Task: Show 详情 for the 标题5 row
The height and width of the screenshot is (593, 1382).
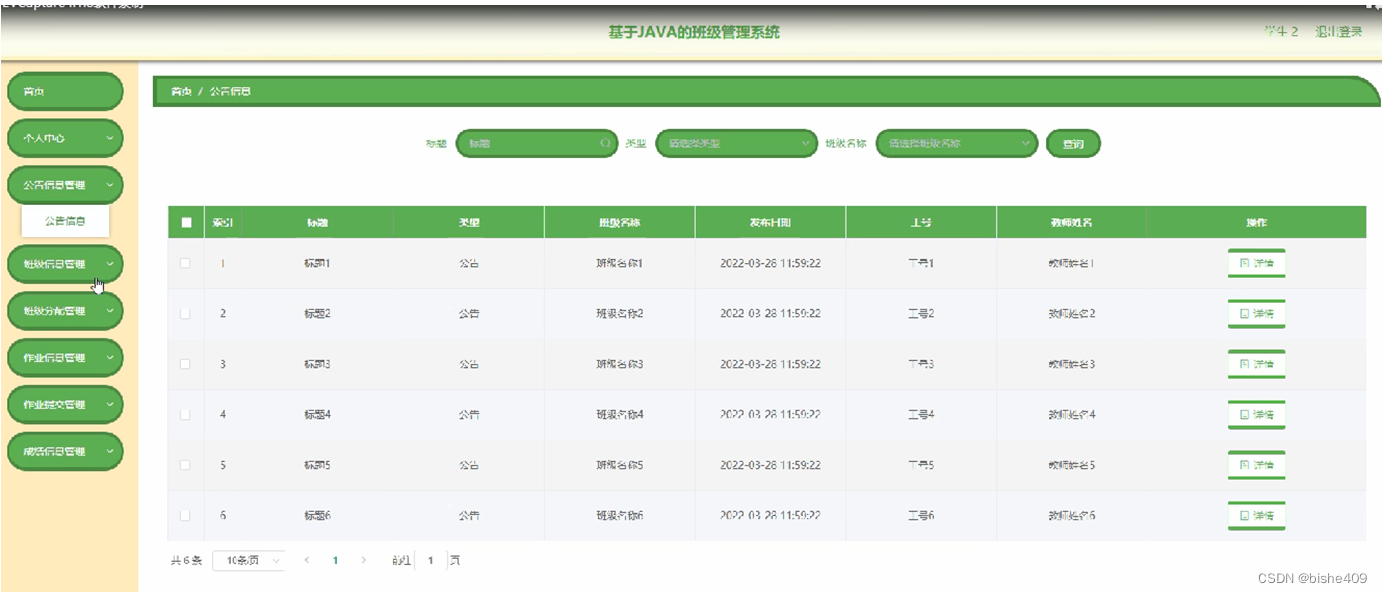Action: [1256, 465]
